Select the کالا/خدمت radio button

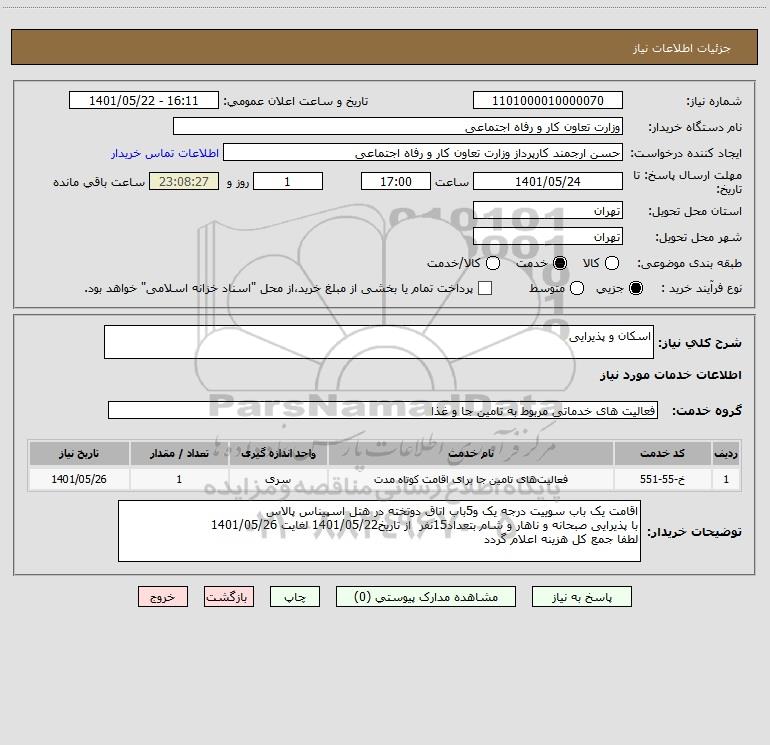pos(493,263)
